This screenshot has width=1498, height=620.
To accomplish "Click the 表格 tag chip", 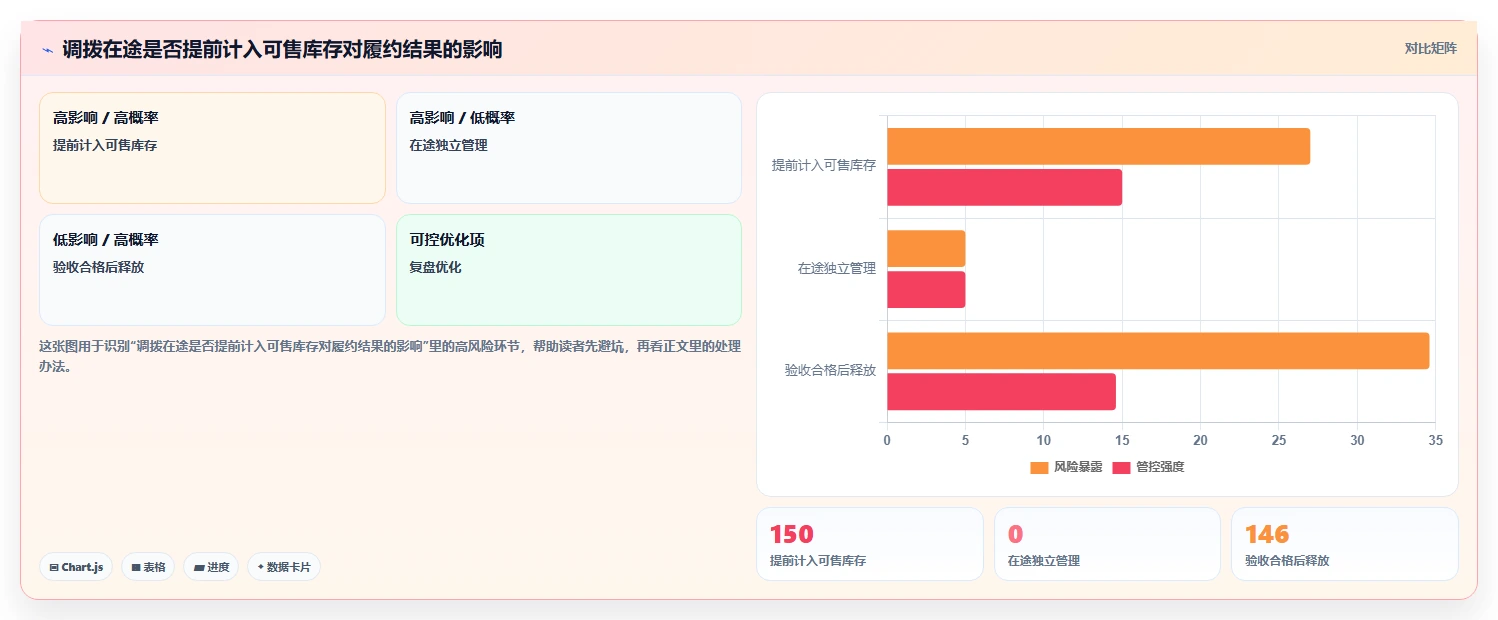I will click(x=148, y=567).
